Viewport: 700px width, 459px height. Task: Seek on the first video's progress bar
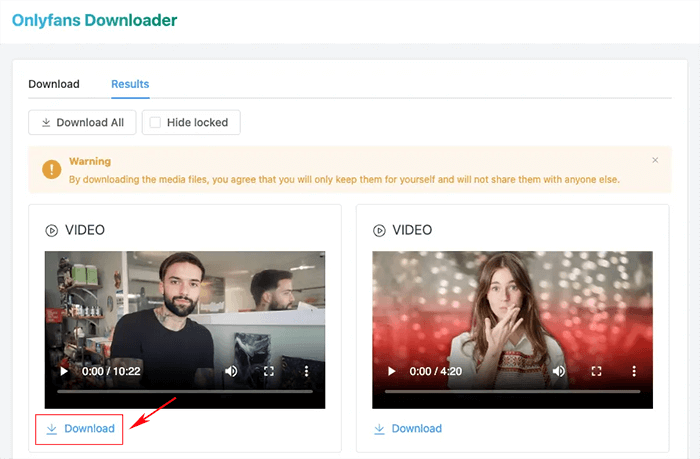[184, 391]
